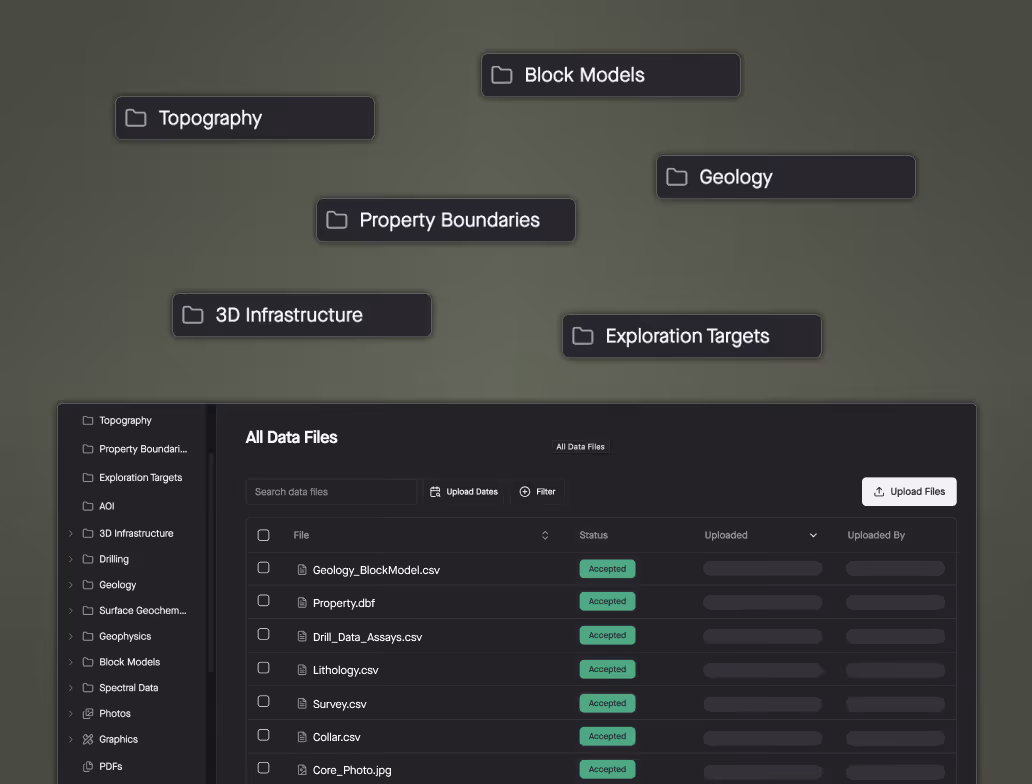The height and width of the screenshot is (784, 1032).
Task: Select Drilling folder in the sidebar
Action: click(114, 559)
